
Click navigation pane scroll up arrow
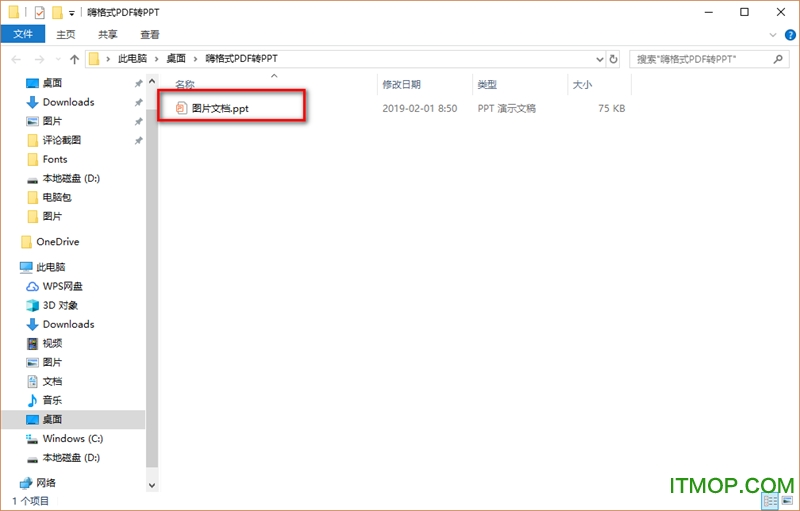(152, 81)
